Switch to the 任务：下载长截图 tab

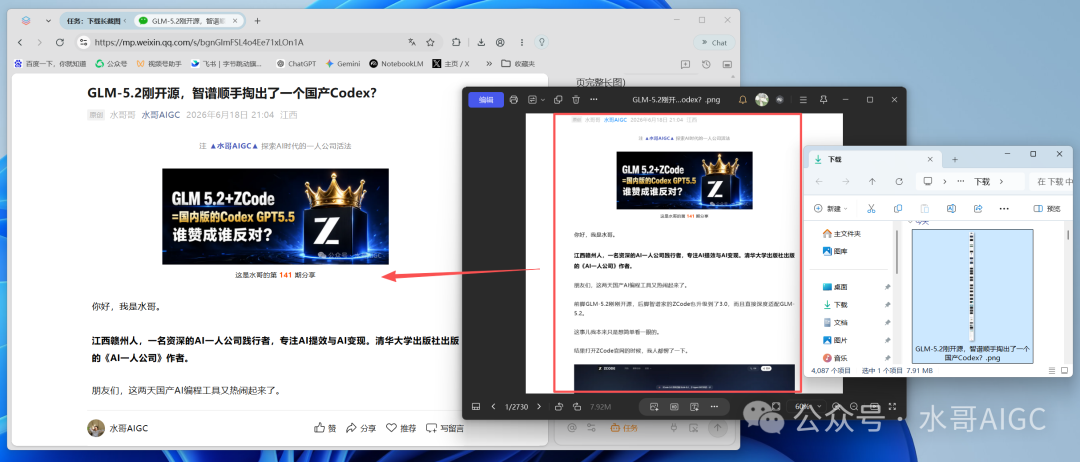click(95, 21)
